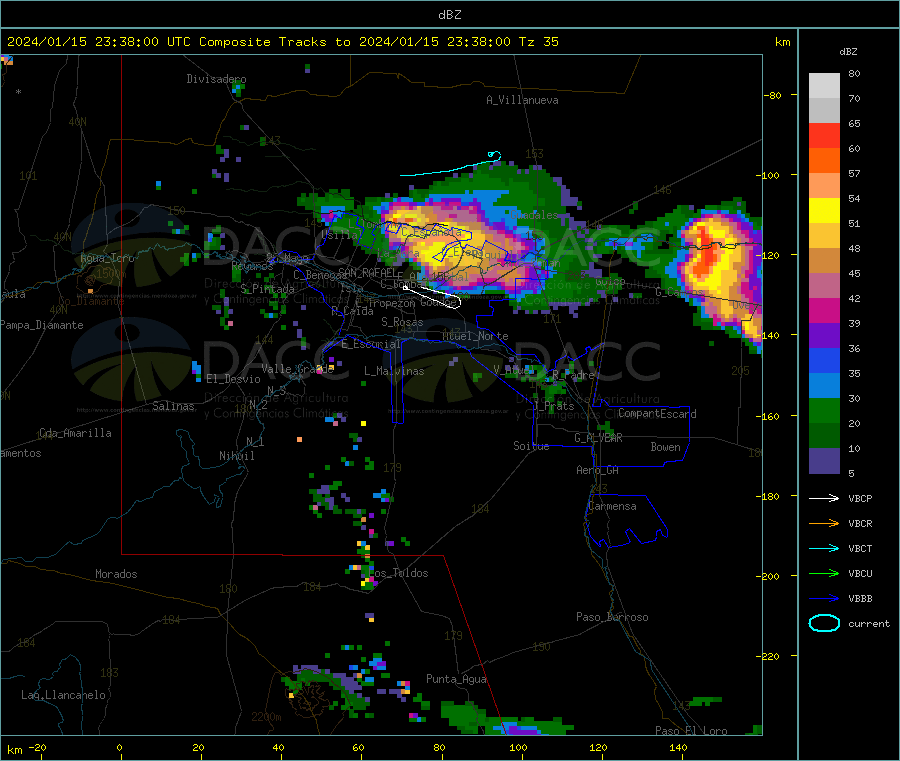
Task: Select the blue 36-35 dBZ swatch
Action: coord(824,360)
